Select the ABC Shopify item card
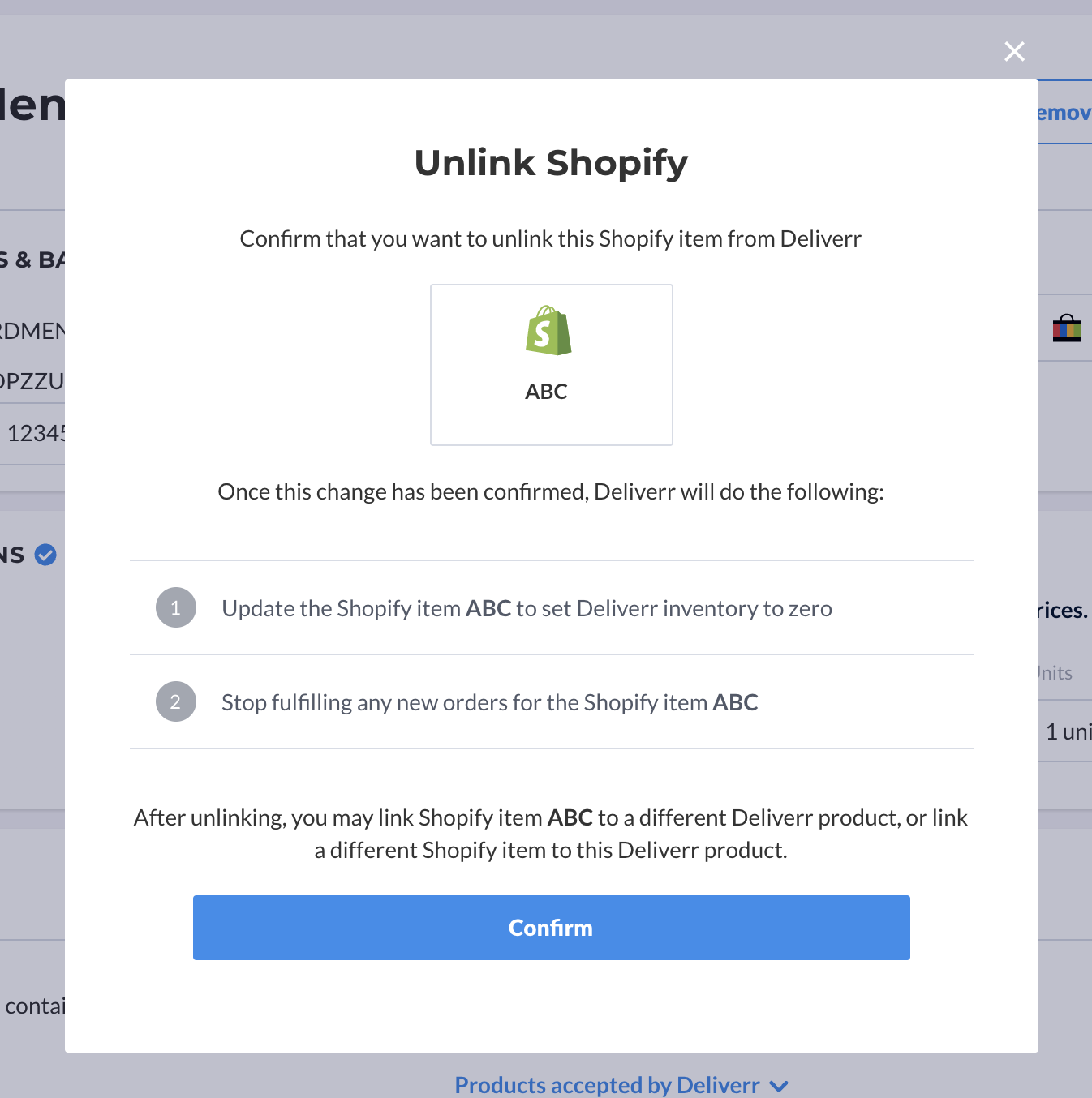Viewport: 1092px width, 1098px height. click(x=551, y=364)
